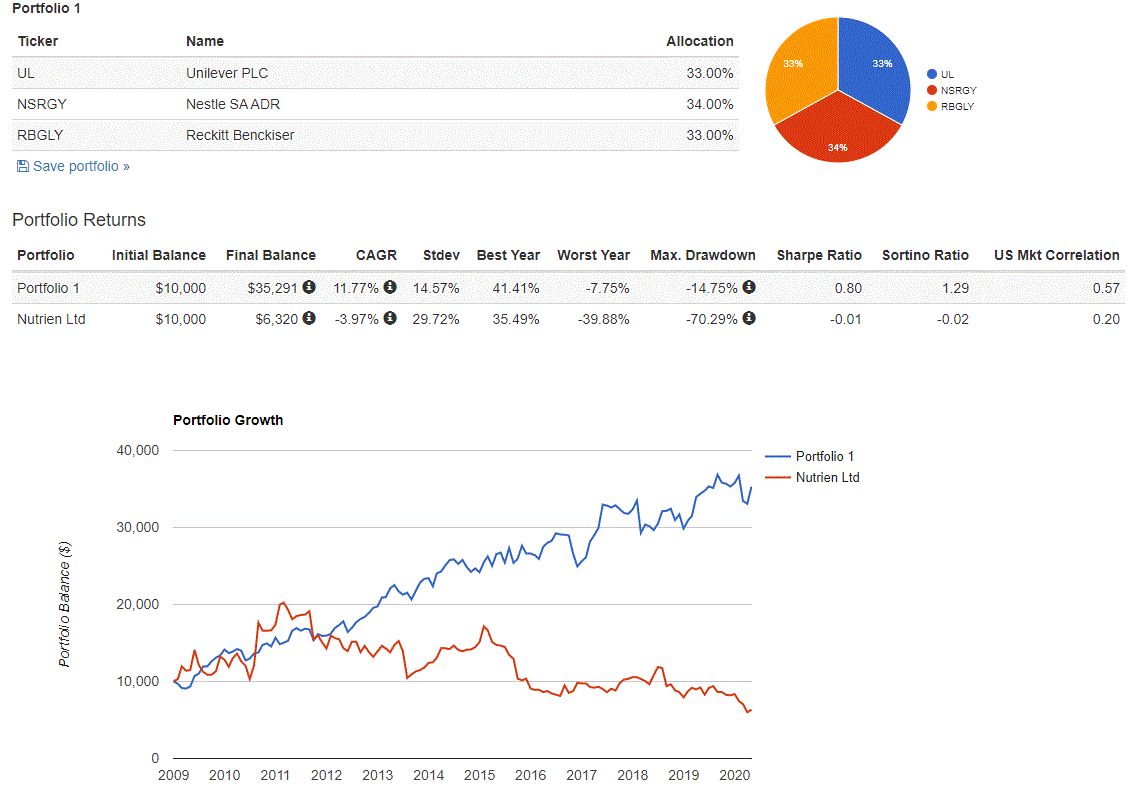This screenshot has width=1135, height=795.
Task: Click info icon next to Nutrien final balance $6,320
Action: (309, 318)
